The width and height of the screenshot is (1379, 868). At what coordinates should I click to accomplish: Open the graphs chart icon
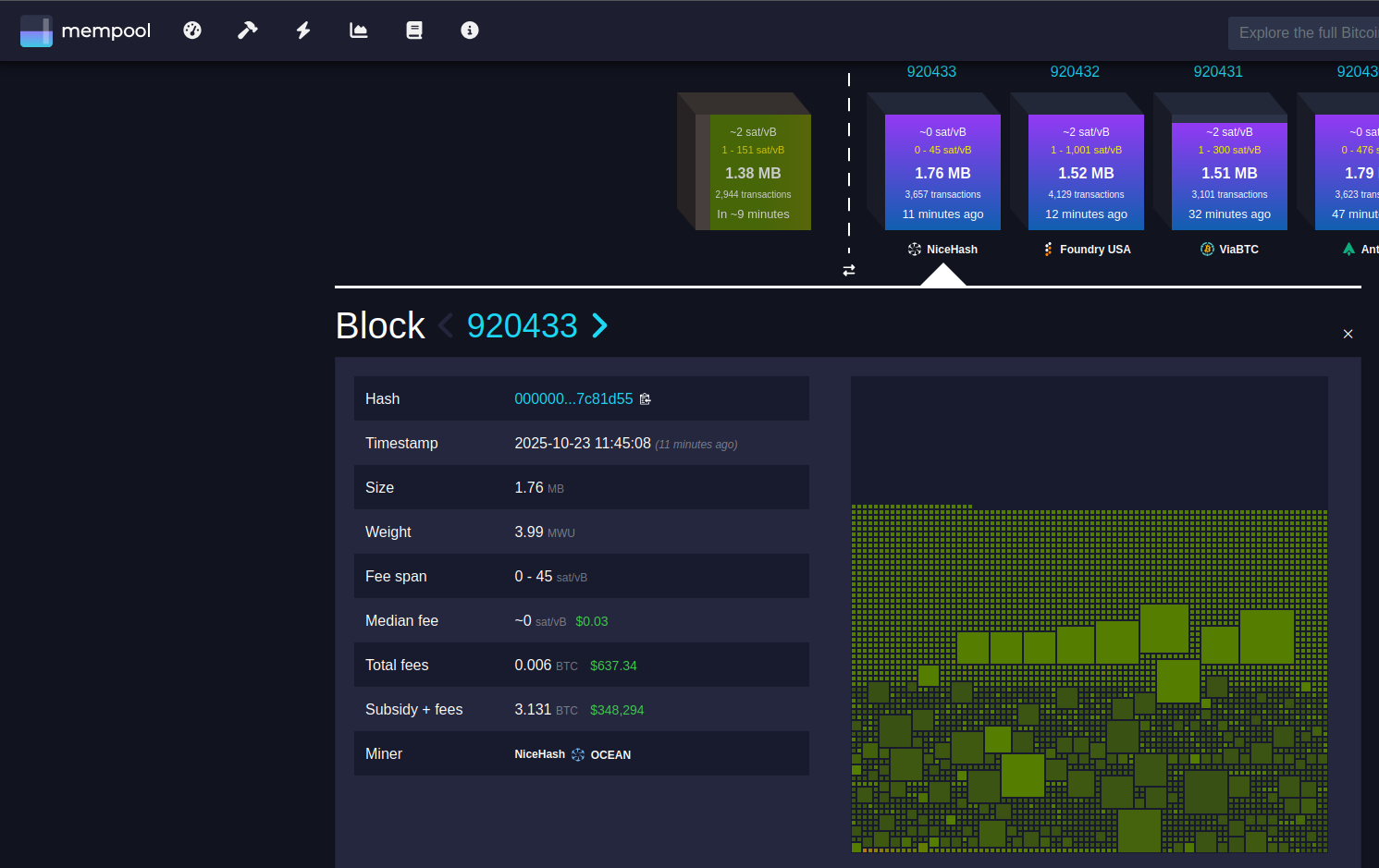pos(359,31)
